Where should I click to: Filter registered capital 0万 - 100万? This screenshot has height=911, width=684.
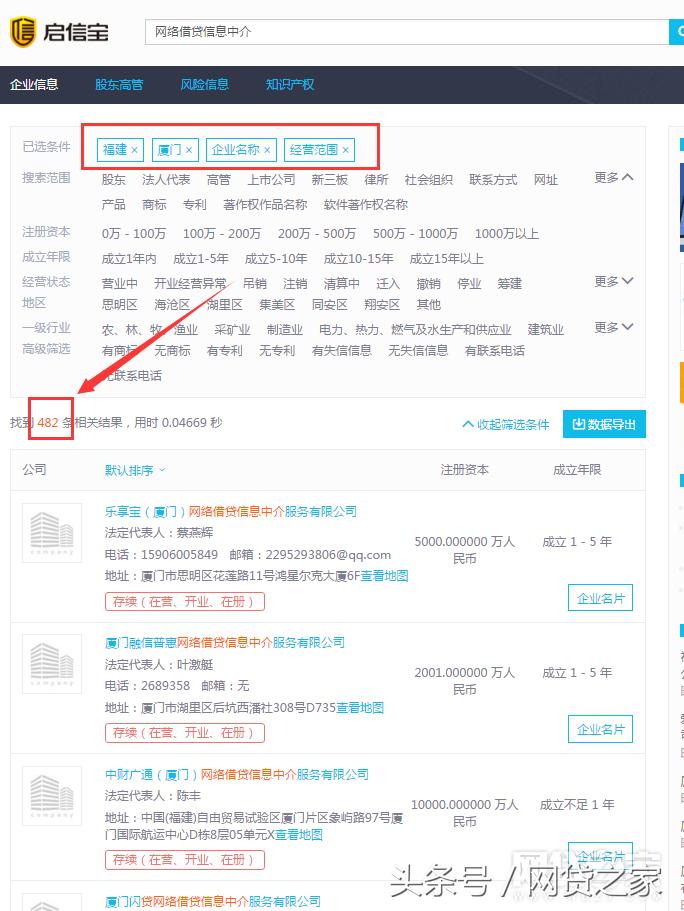point(134,234)
